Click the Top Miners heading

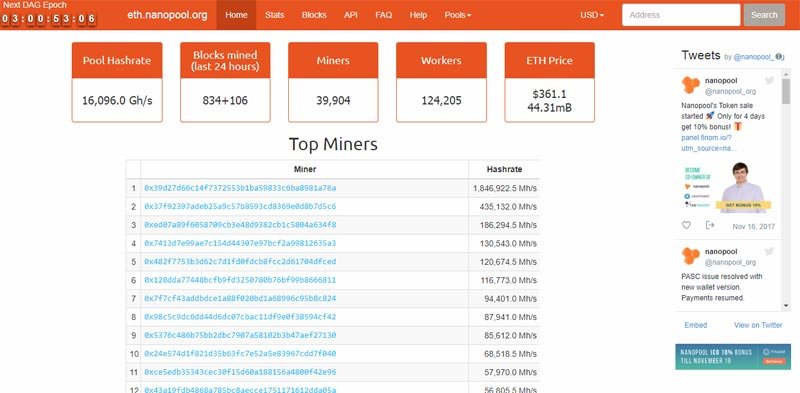point(333,144)
